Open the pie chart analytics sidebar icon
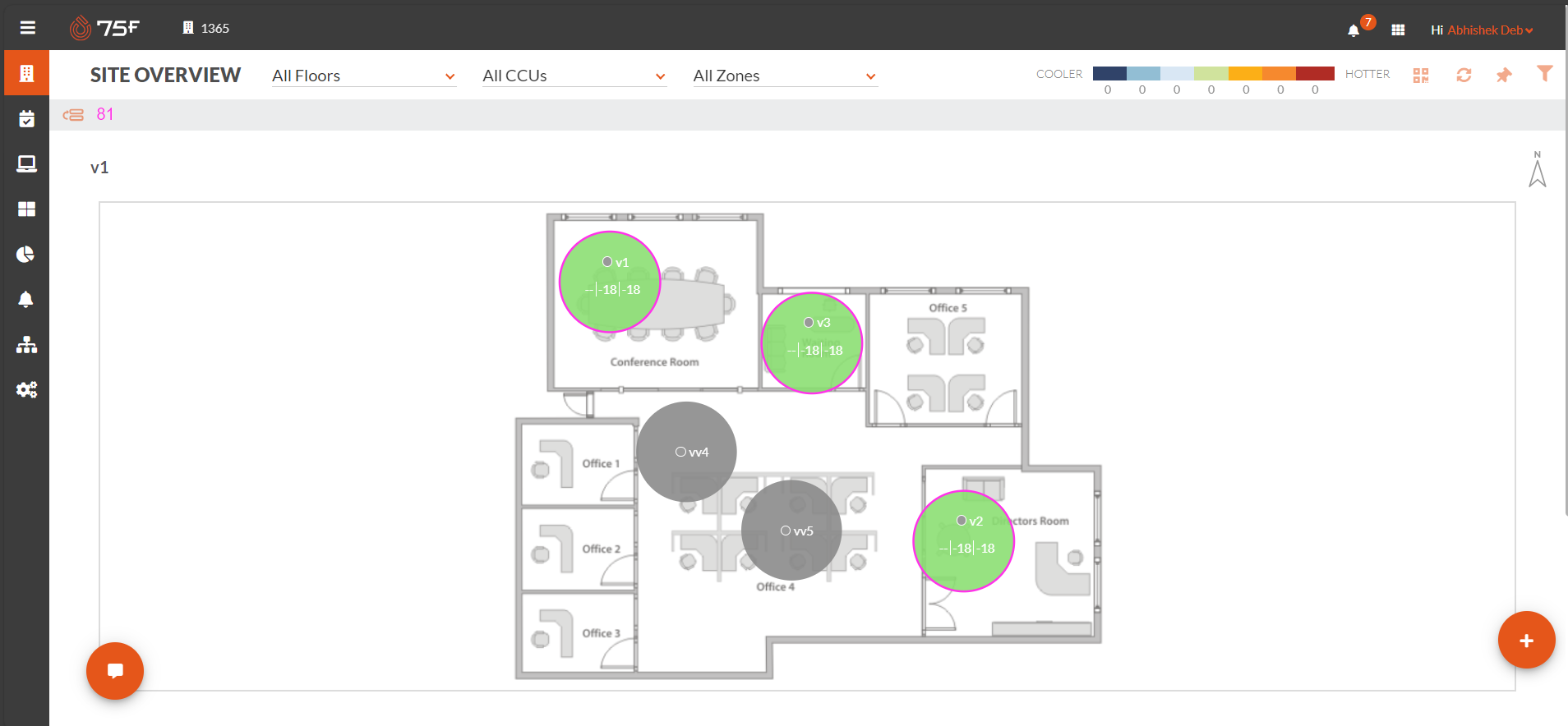Viewport: 1568px width, 726px height. 26,254
